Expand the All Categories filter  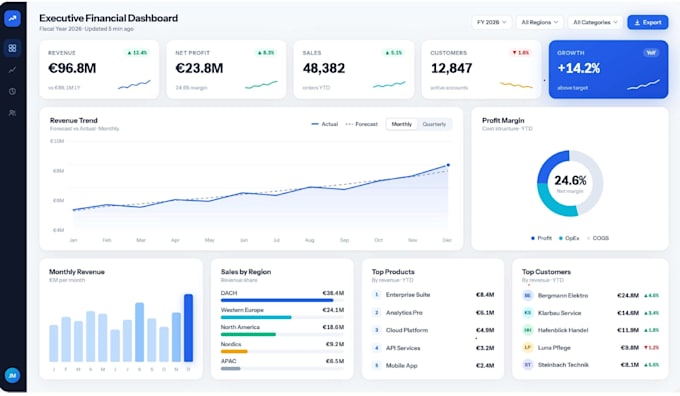tap(595, 22)
